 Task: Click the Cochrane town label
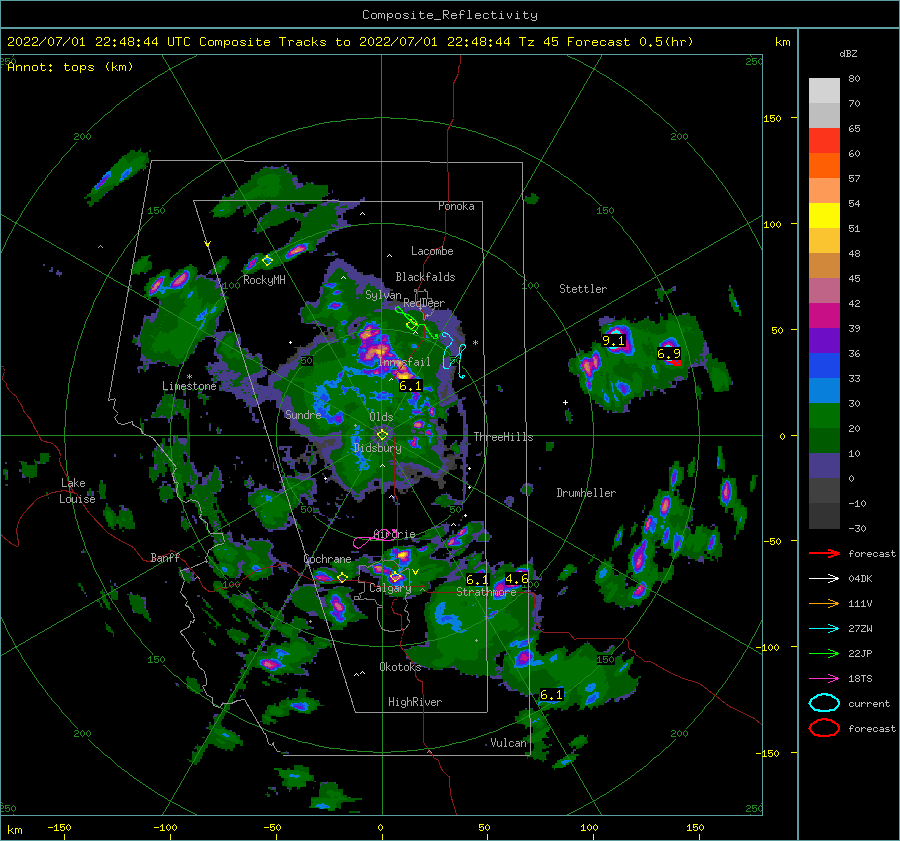pos(327,559)
